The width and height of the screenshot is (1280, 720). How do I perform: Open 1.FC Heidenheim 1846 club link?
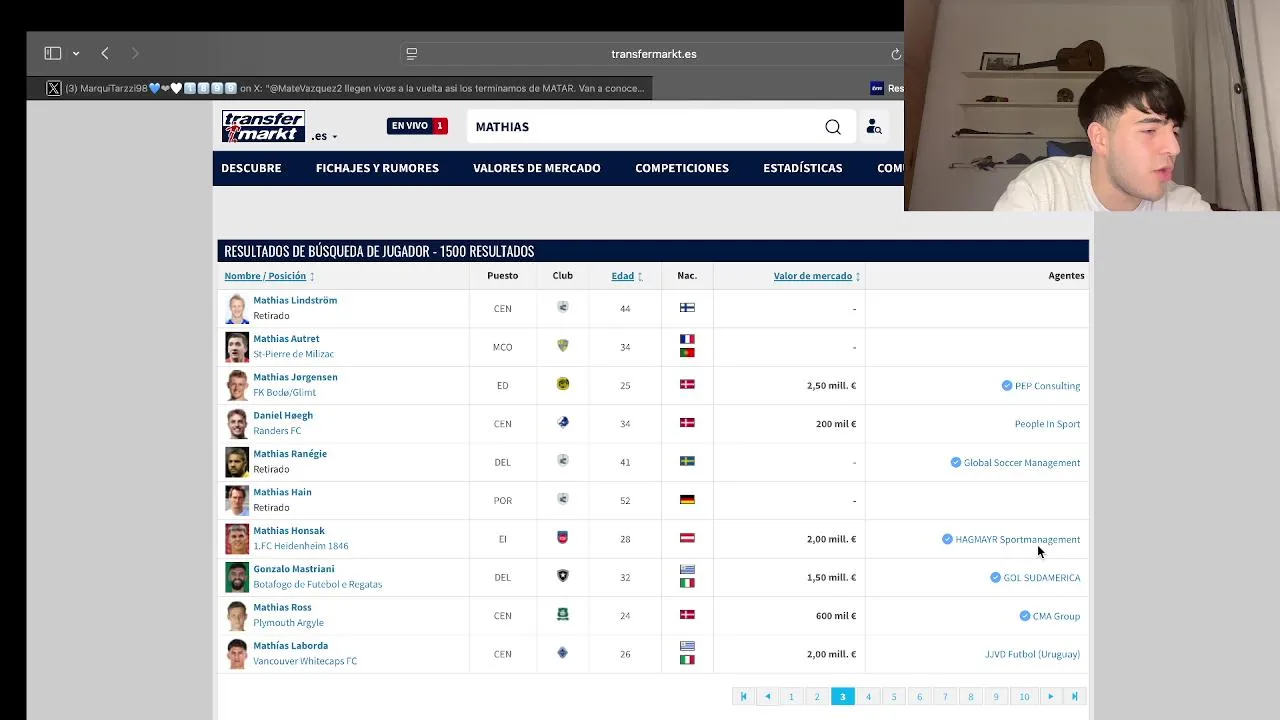tap(301, 546)
